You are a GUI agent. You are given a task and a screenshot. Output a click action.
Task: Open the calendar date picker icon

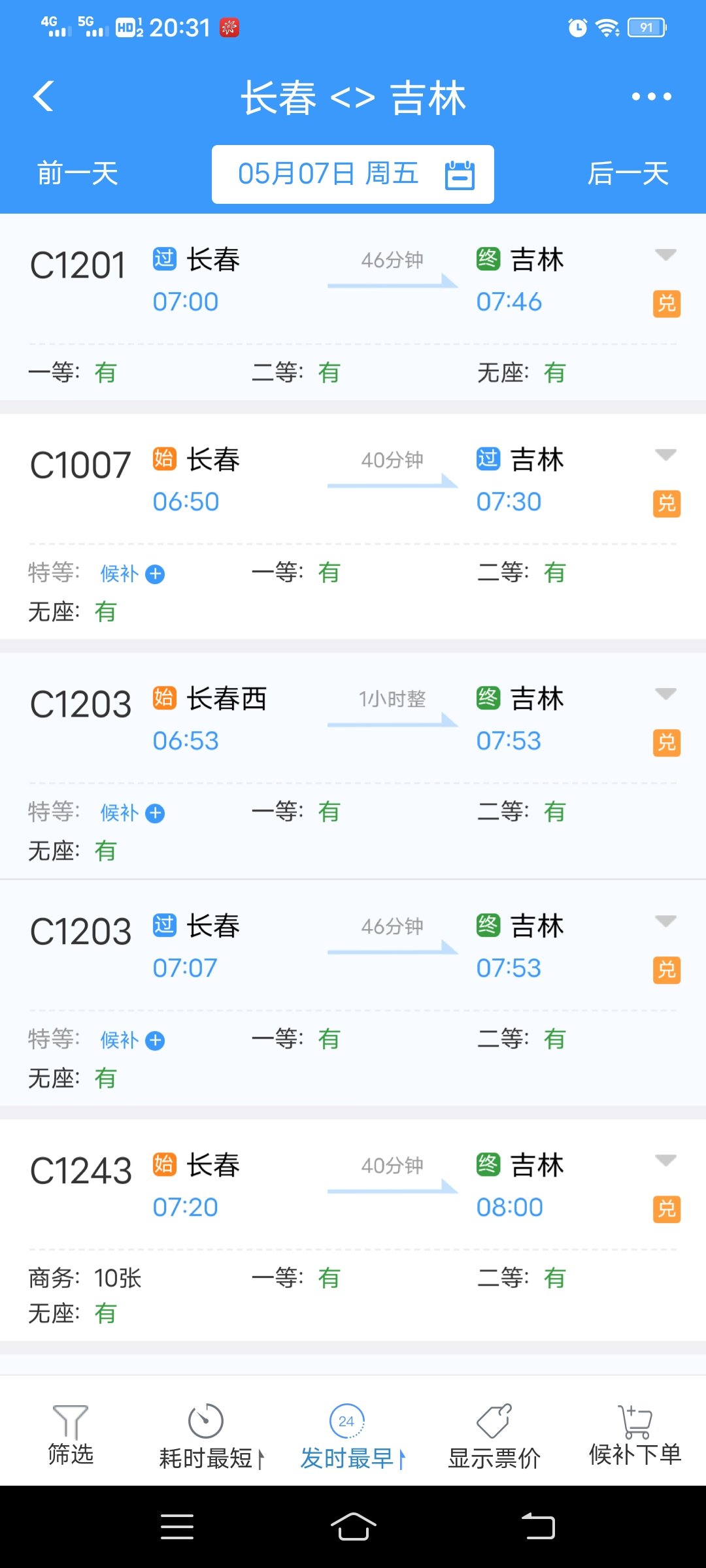click(x=460, y=175)
